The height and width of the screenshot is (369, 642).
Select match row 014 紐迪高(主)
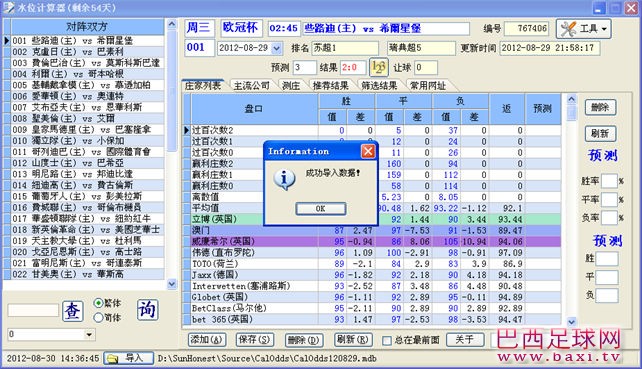(88, 185)
